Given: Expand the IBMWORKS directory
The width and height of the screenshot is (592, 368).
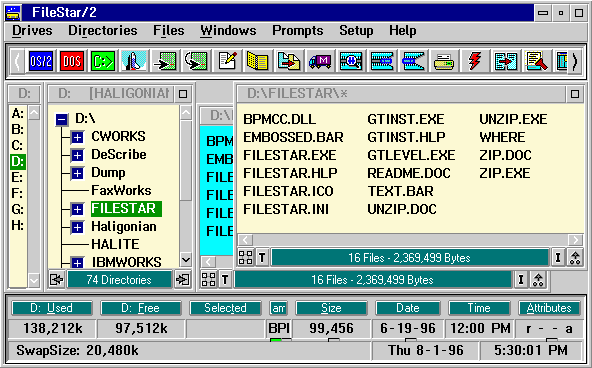Looking at the screenshot, I should [x=77, y=262].
